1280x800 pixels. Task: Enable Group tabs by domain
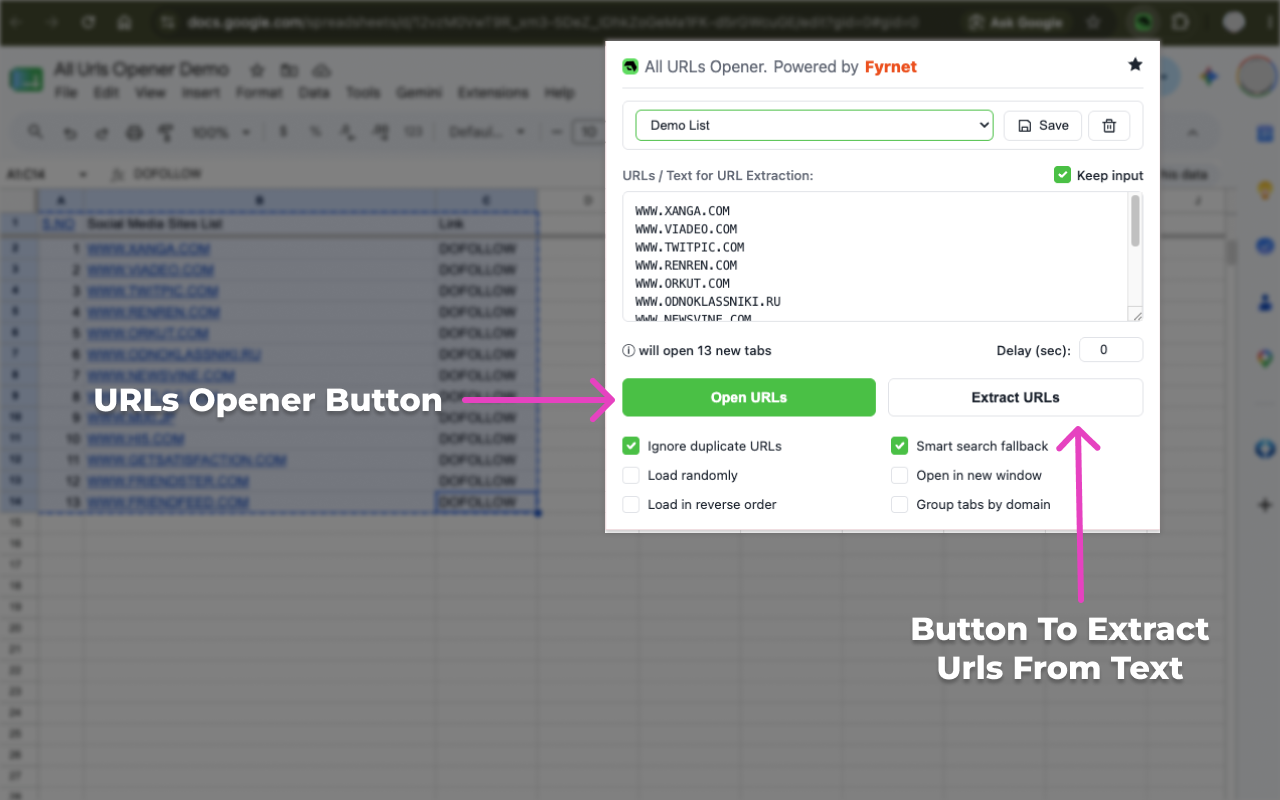point(900,504)
